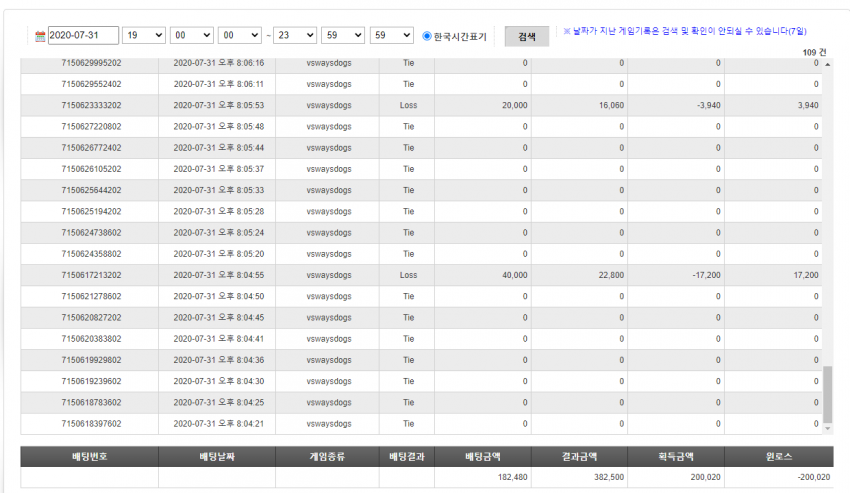
Task: Select the 한국시간표기 radio button
Action: click(x=427, y=36)
